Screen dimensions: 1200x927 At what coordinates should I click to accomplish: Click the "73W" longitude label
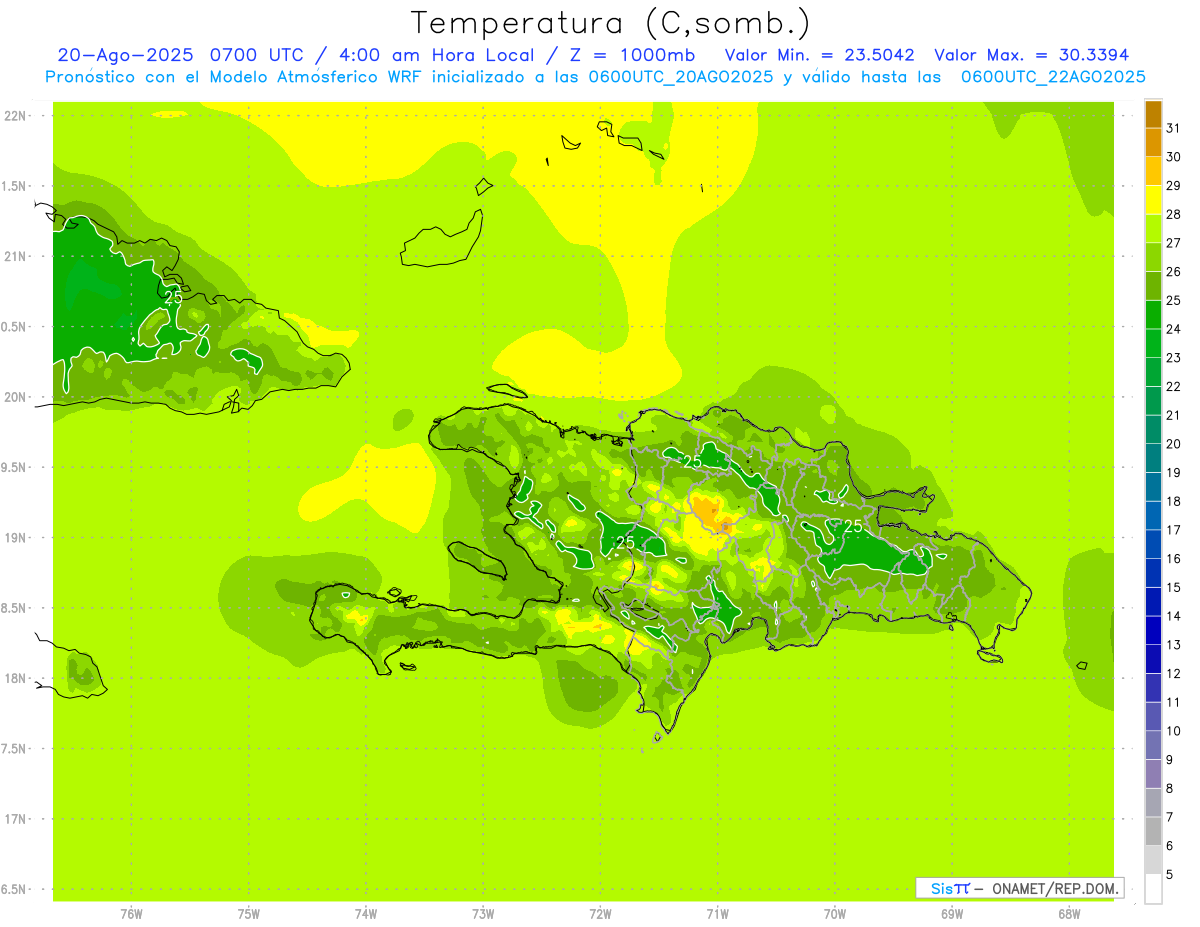[x=483, y=914]
